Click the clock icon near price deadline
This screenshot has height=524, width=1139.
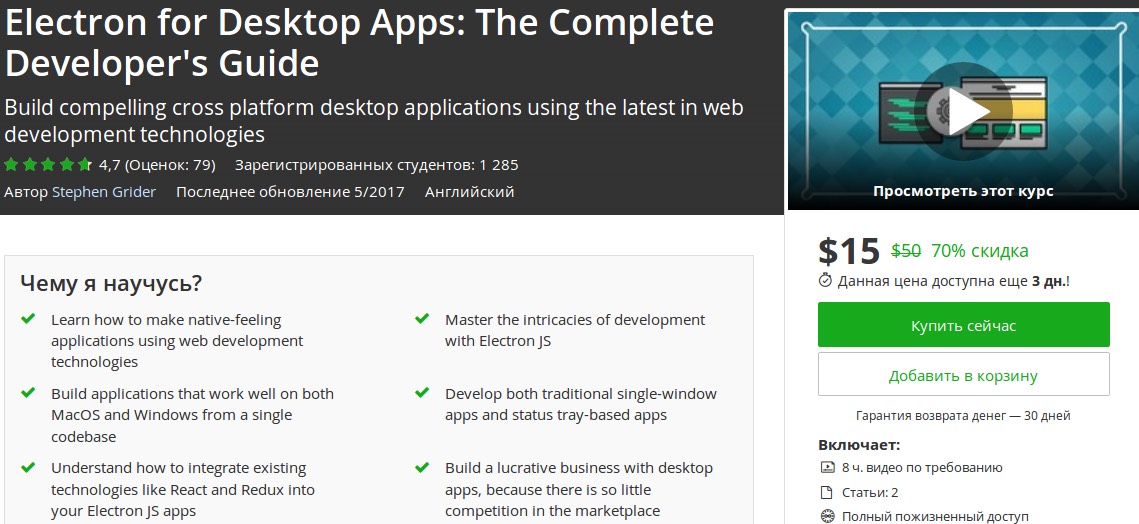coord(825,281)
